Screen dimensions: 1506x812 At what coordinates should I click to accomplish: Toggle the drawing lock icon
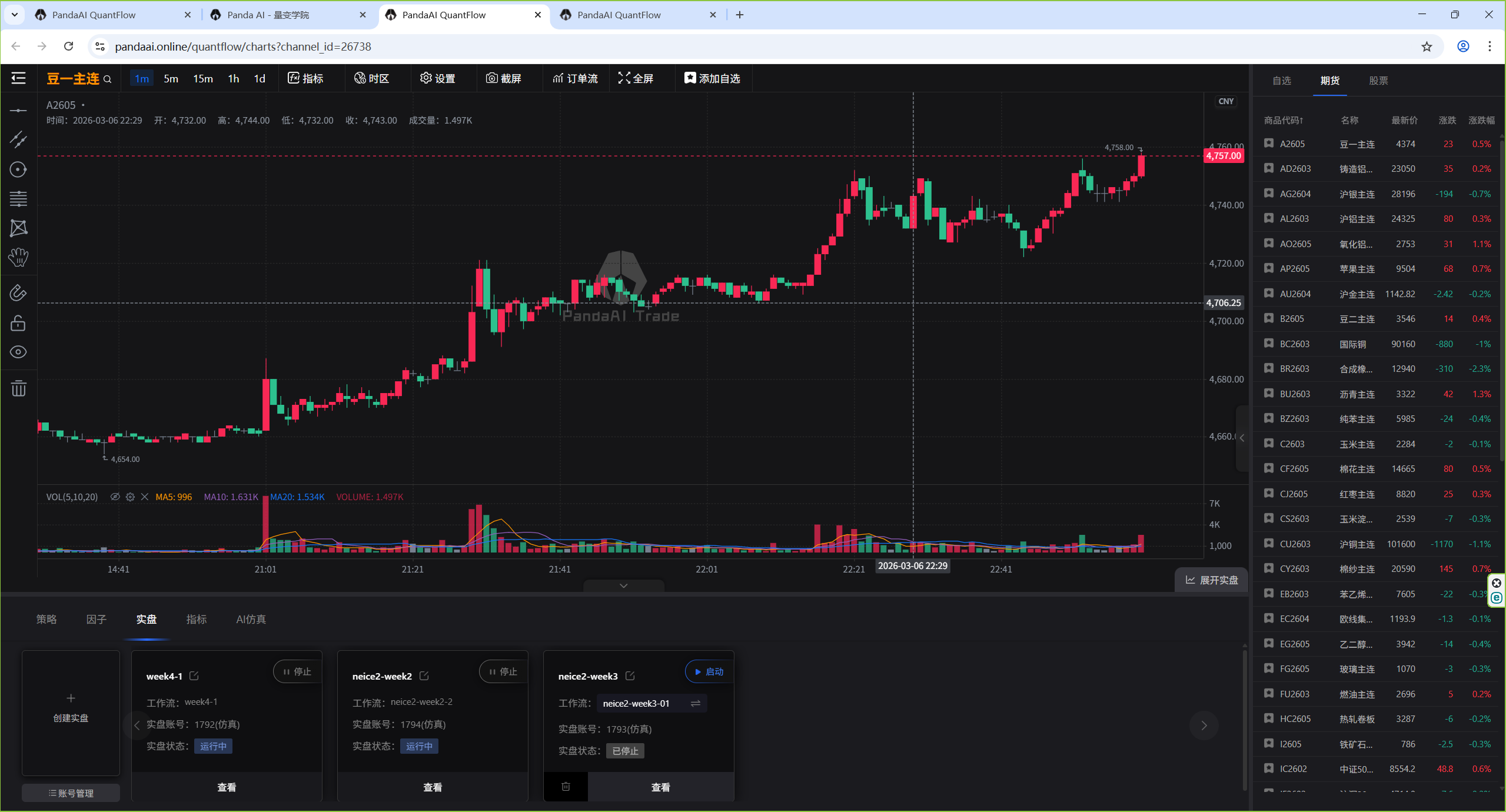click(18, 323)
